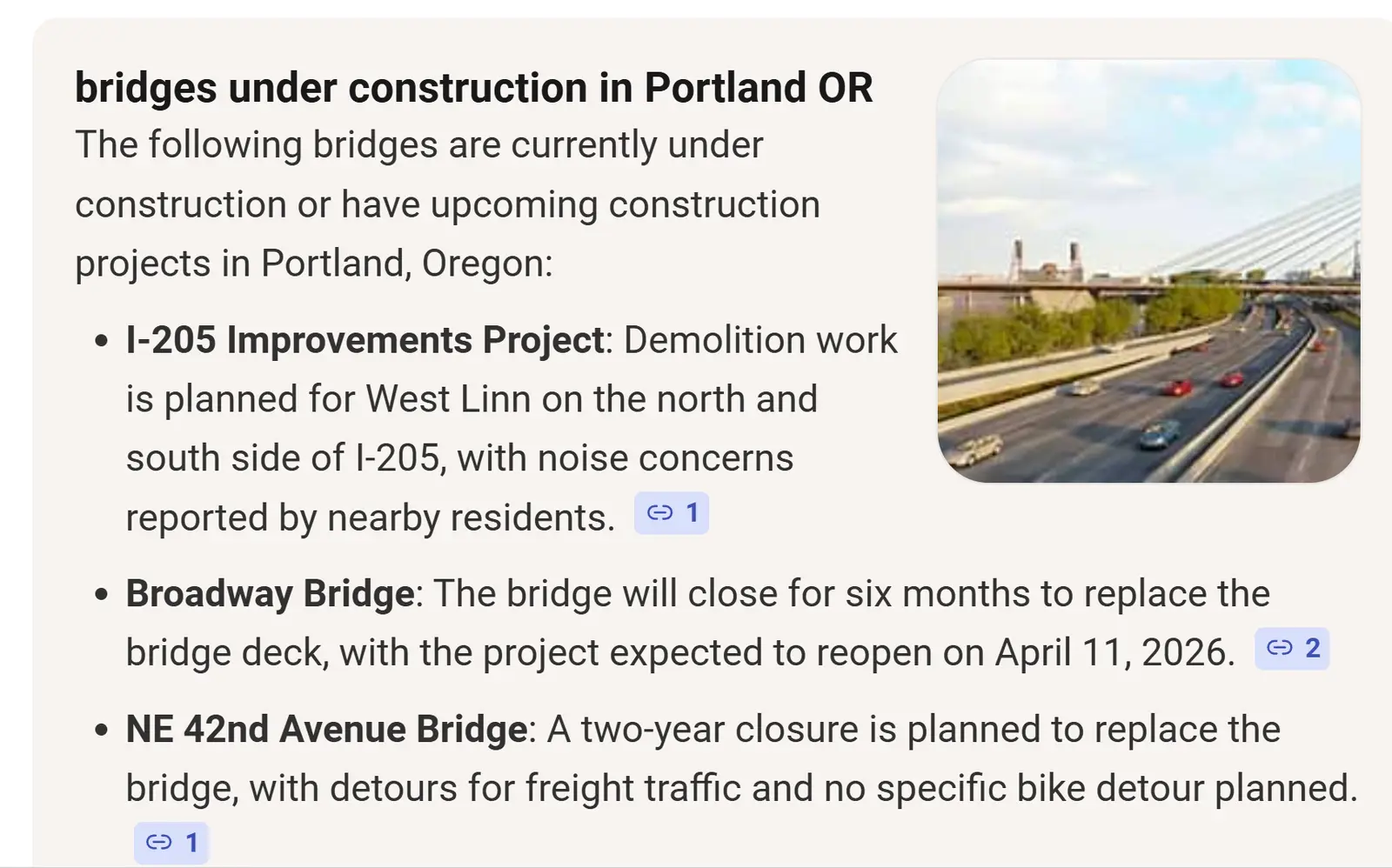Click the 'Portland, Oregon:' text in the intro
Screen dimensions: 1392x868
click(x=407, y=264)
